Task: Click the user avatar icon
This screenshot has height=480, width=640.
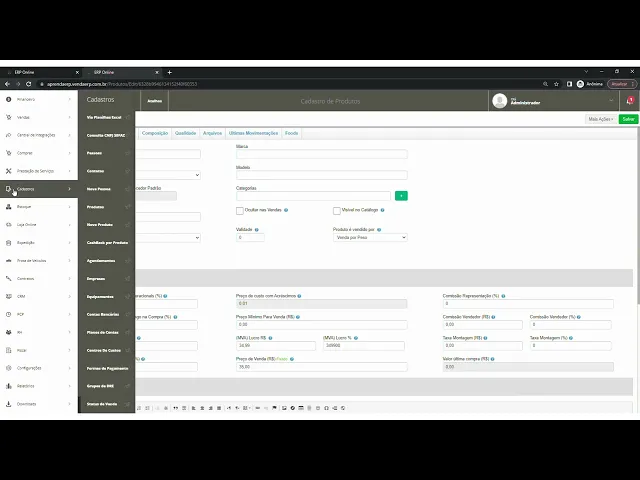Action: 500,101
